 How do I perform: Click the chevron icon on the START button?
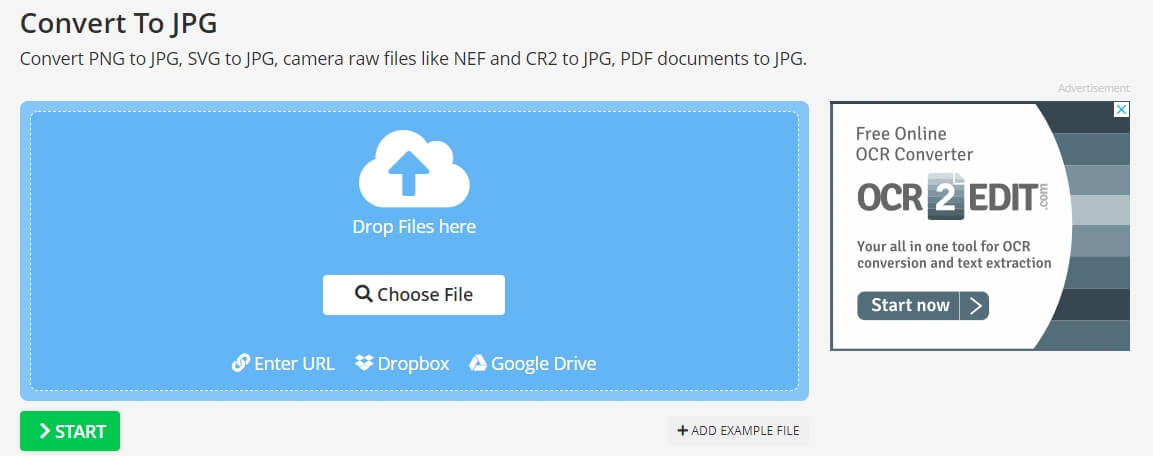[45, 431]
